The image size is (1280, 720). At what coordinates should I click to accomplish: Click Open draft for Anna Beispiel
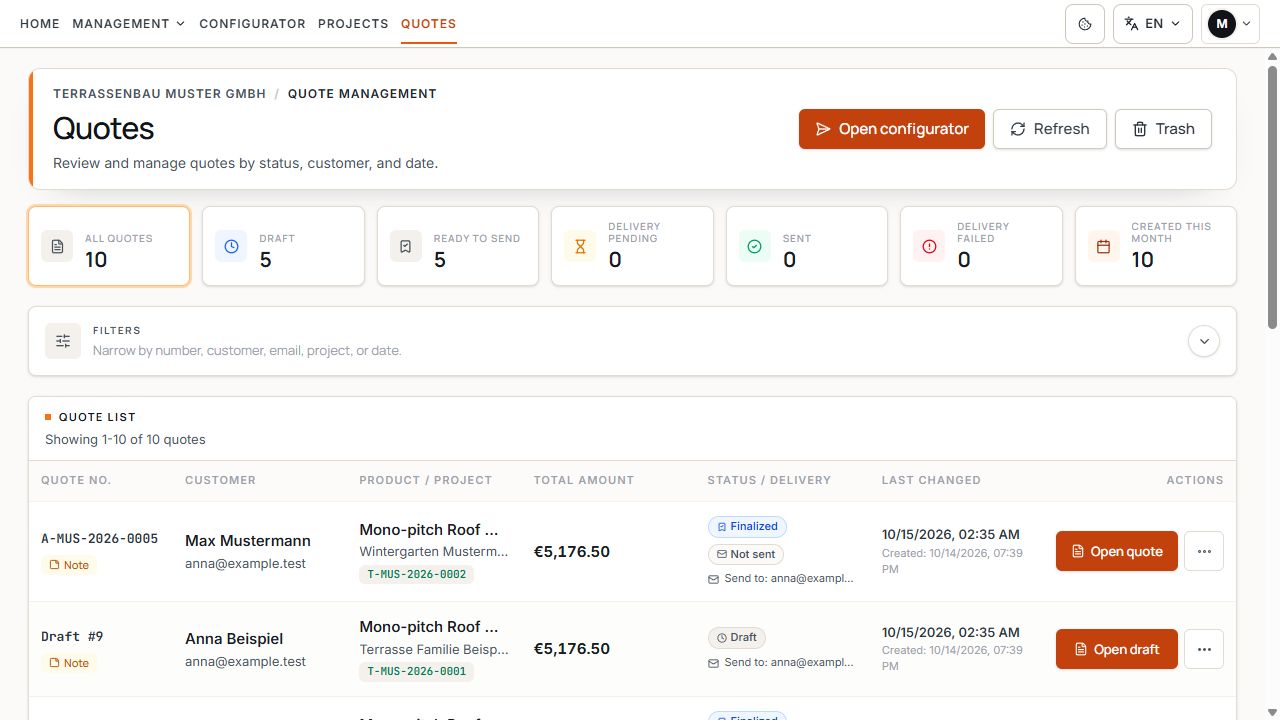1117,649
